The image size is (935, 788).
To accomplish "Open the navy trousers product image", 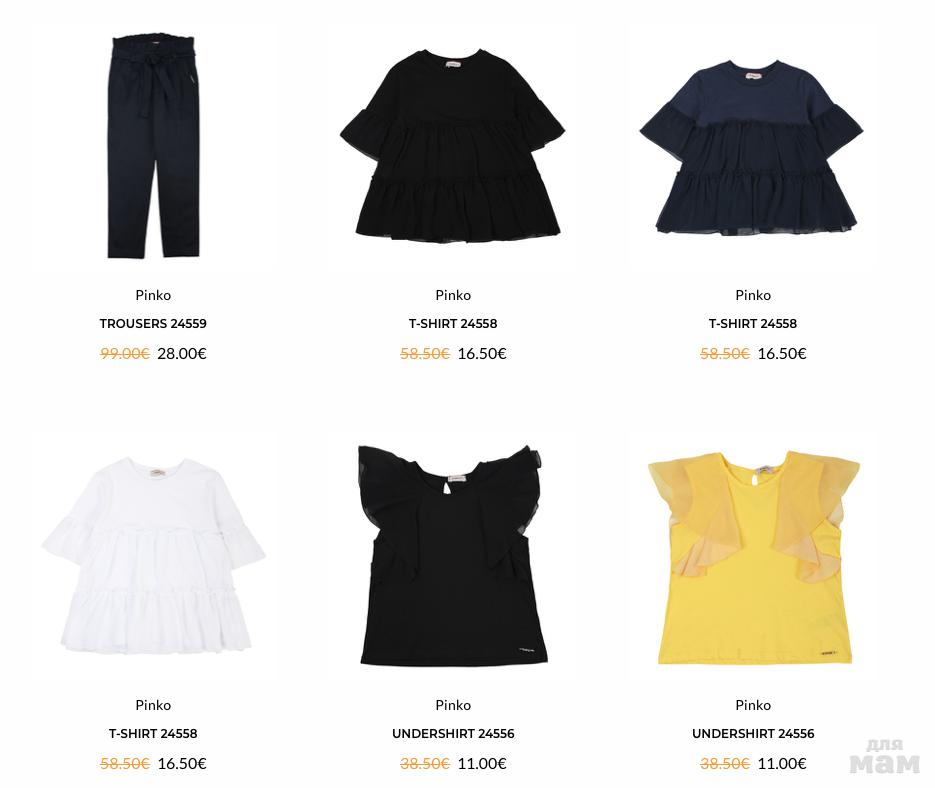I will tap(153, 147).
